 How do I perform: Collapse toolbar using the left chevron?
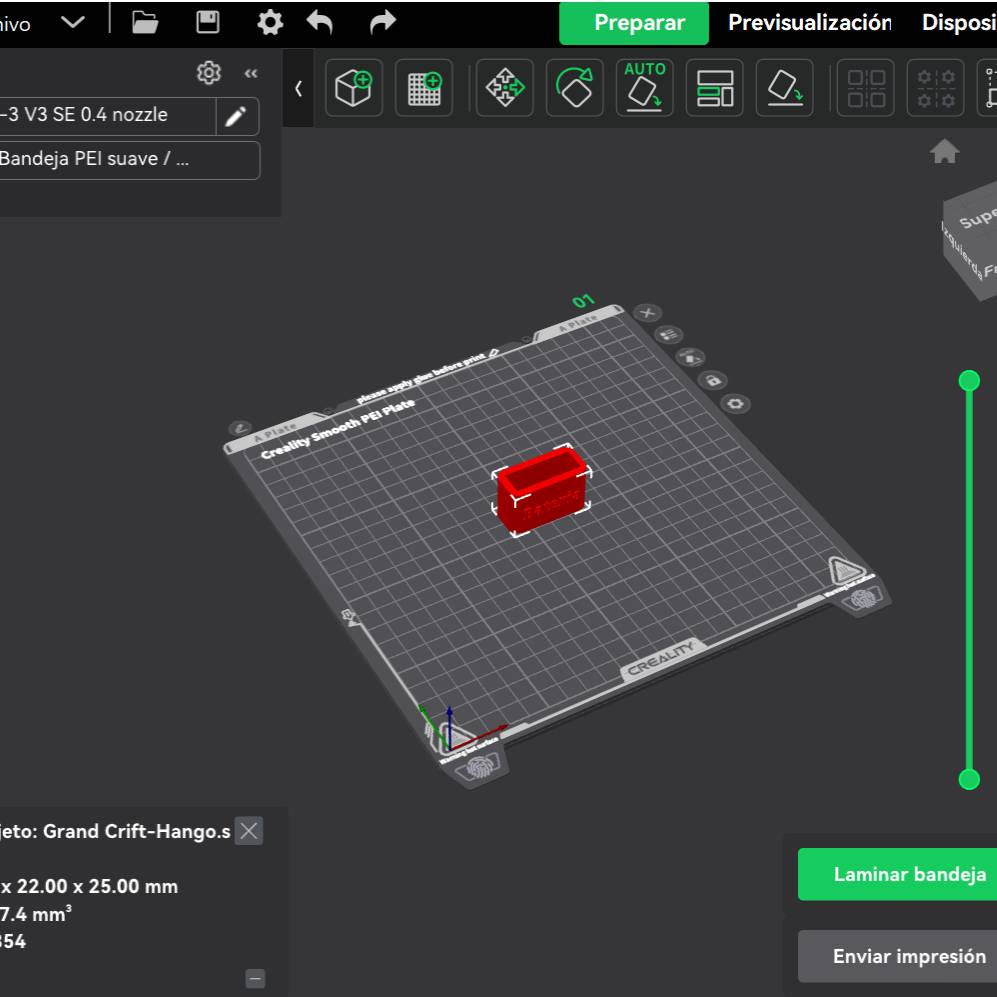pyautogui.click(x=298, y=88)
